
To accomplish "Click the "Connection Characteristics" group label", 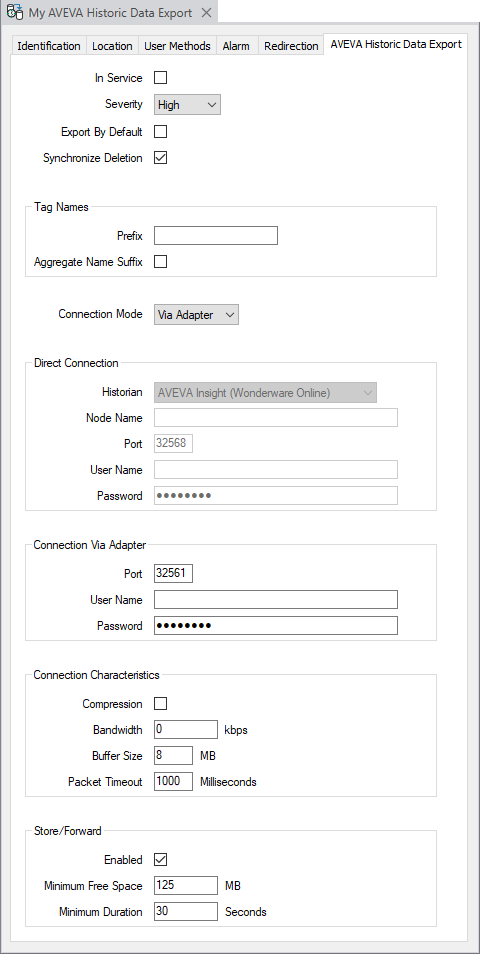I will [97, 675].
